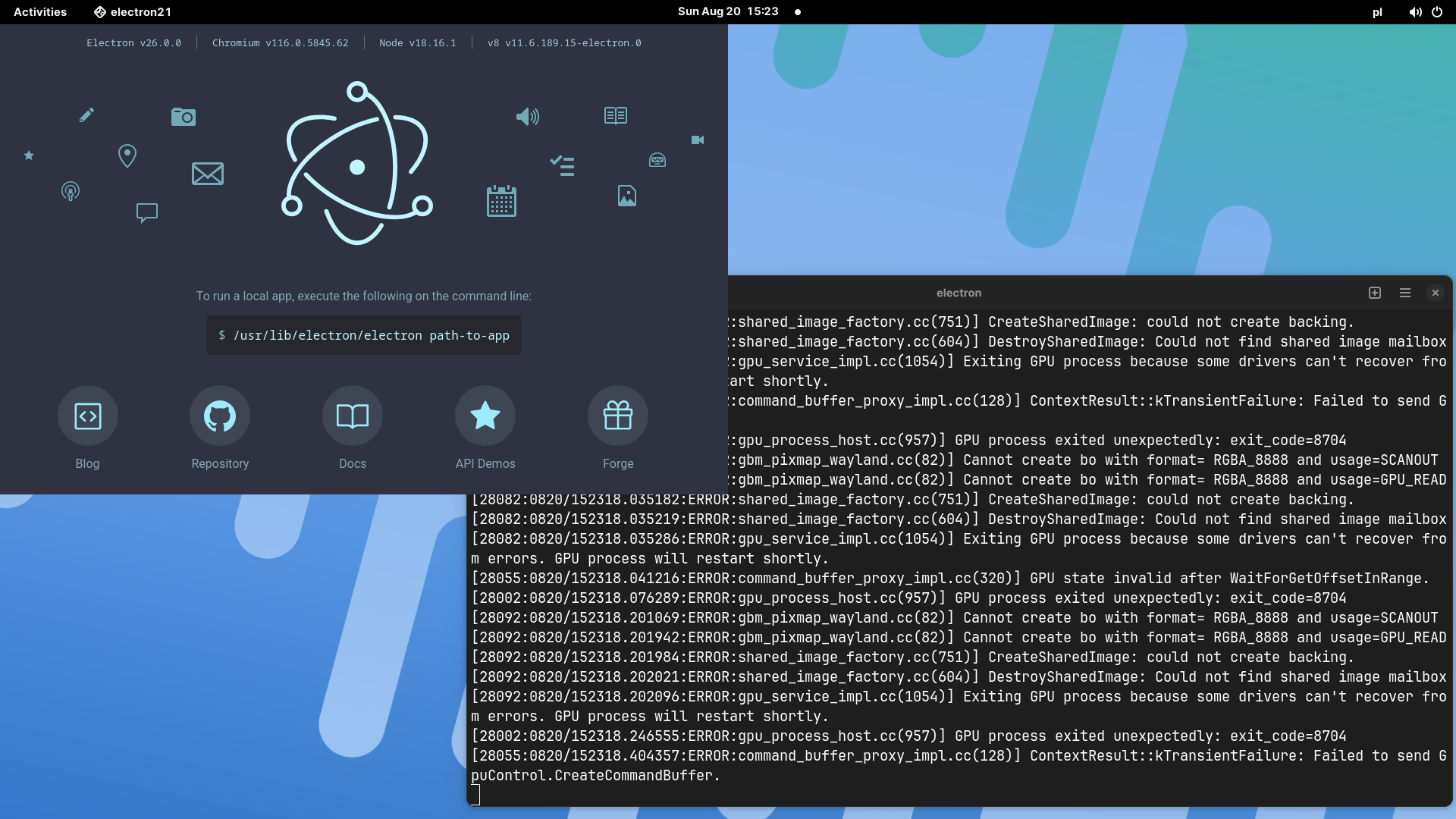Click the calendar icon below the speaker
1456x819 pixels.
coord(500,200)
